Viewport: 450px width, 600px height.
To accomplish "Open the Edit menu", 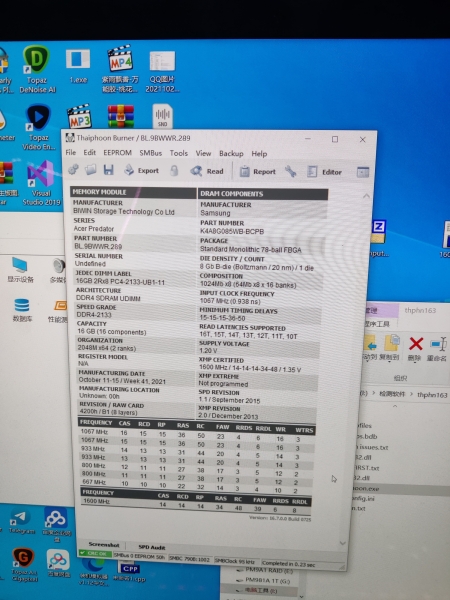I will click(x=90, y=152).
